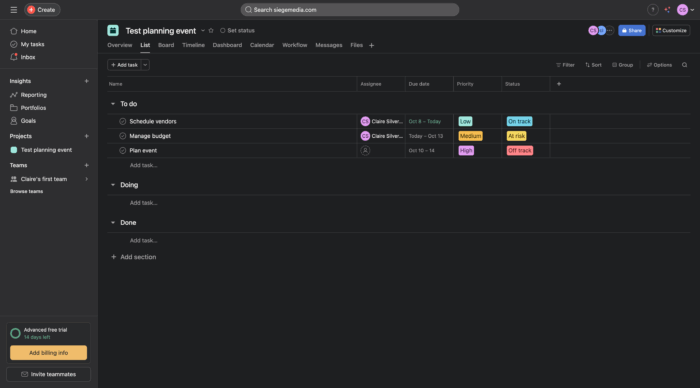Click Add section
700x388 pixels.
click(133, 257)
